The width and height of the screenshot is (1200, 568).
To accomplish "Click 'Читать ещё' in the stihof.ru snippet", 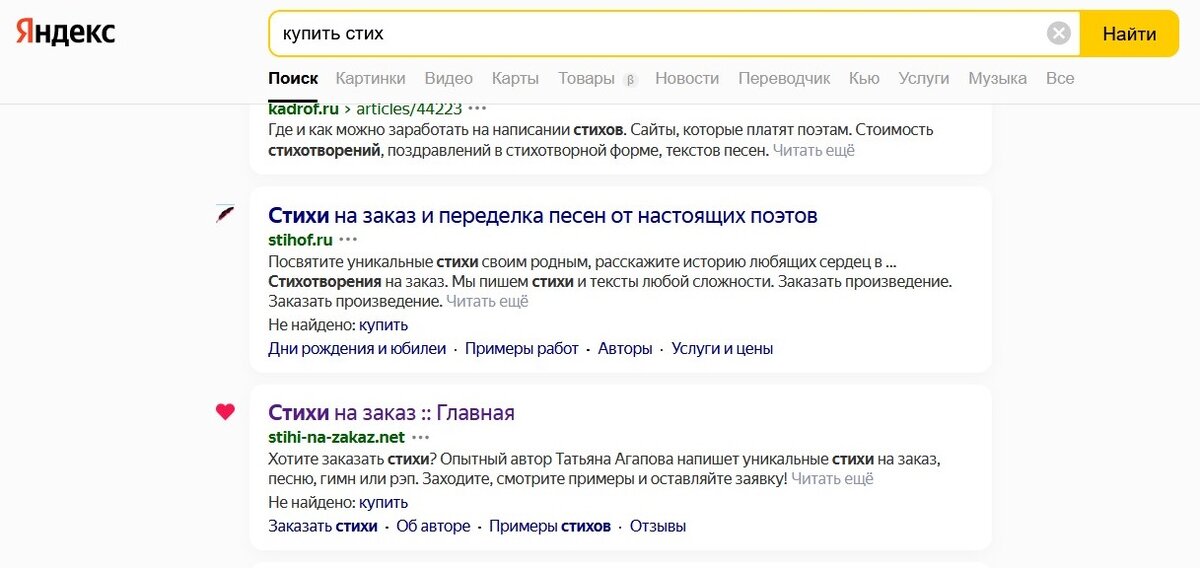I will click(487, 300).
